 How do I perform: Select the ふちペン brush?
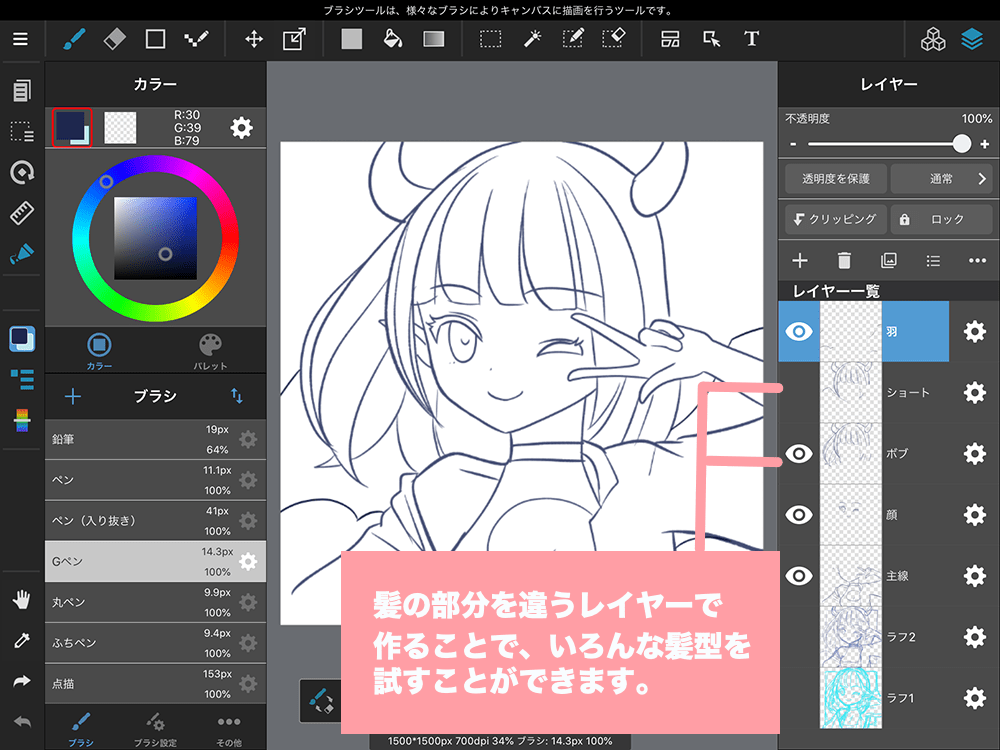coord(155,643)
